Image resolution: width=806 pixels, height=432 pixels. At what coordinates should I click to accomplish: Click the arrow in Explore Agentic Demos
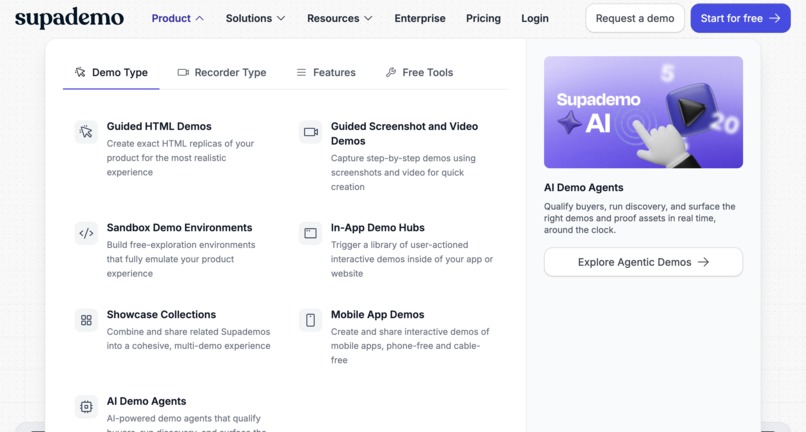(703, 262)
